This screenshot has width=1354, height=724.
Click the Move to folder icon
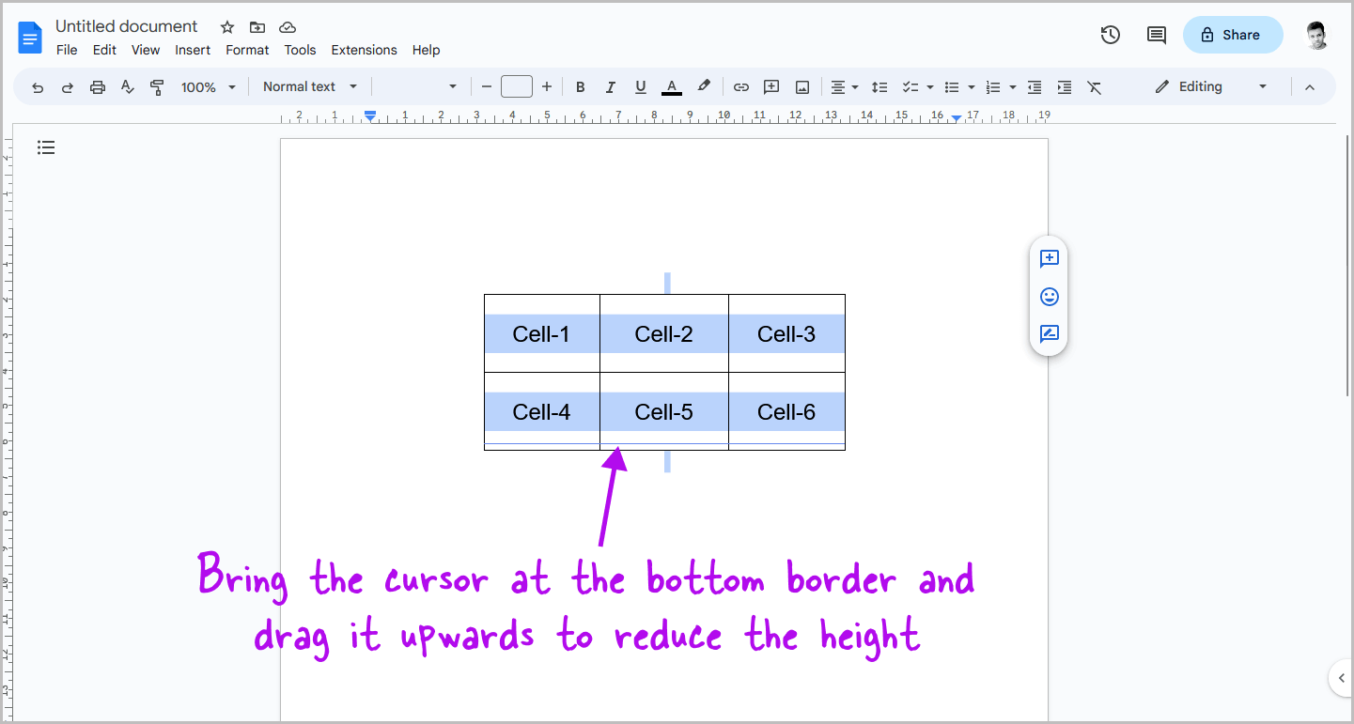click(x=257, y=27)
